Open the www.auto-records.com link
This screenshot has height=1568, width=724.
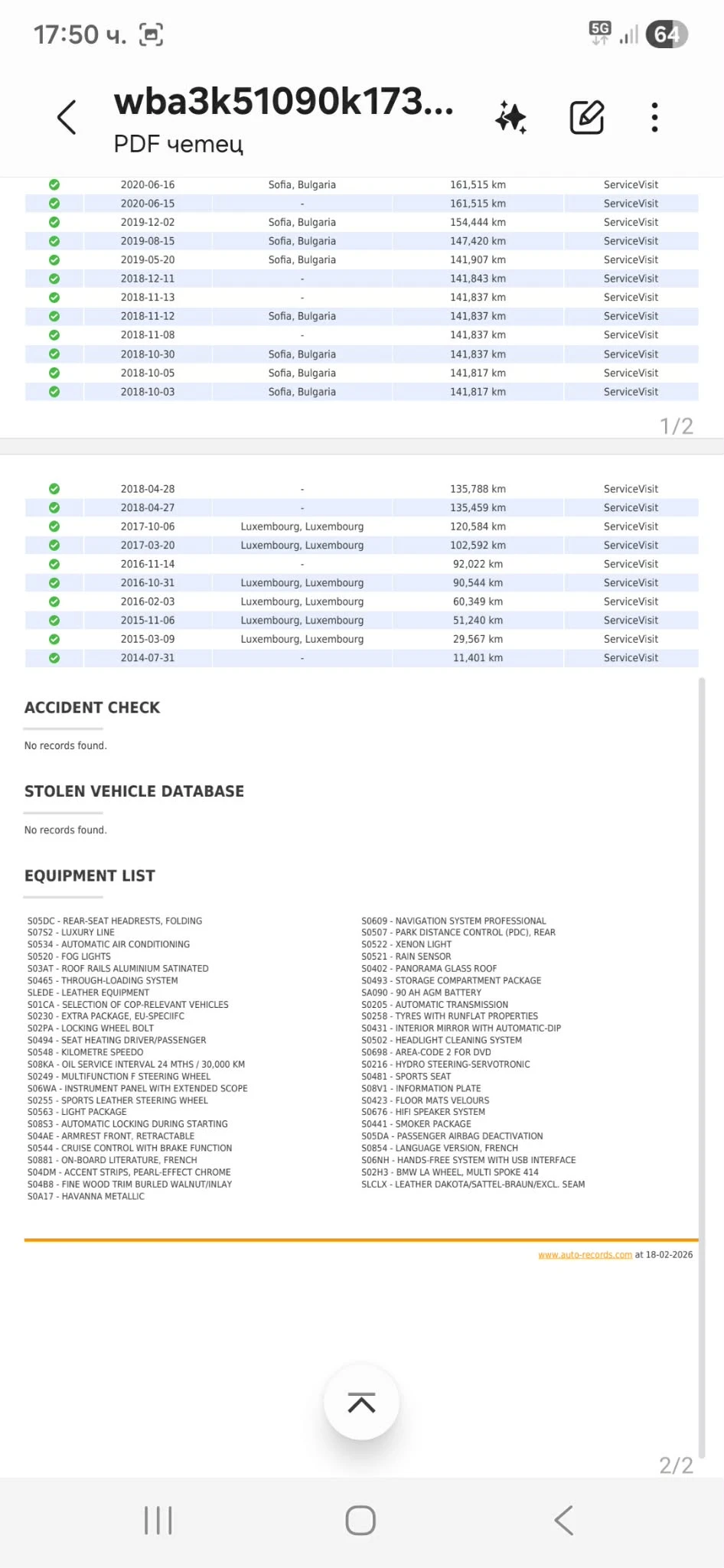pos(585,1255)
